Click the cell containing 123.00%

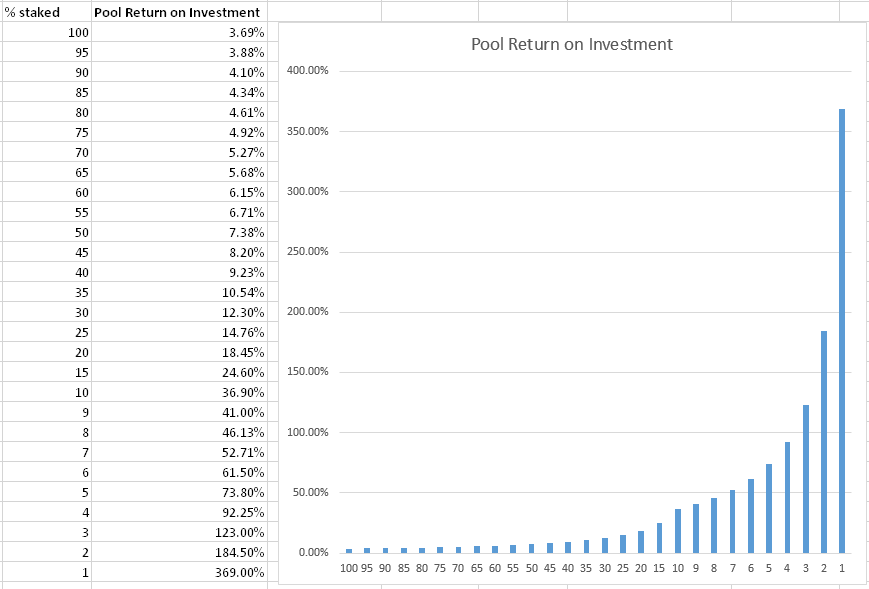click(x=180, y=532)
